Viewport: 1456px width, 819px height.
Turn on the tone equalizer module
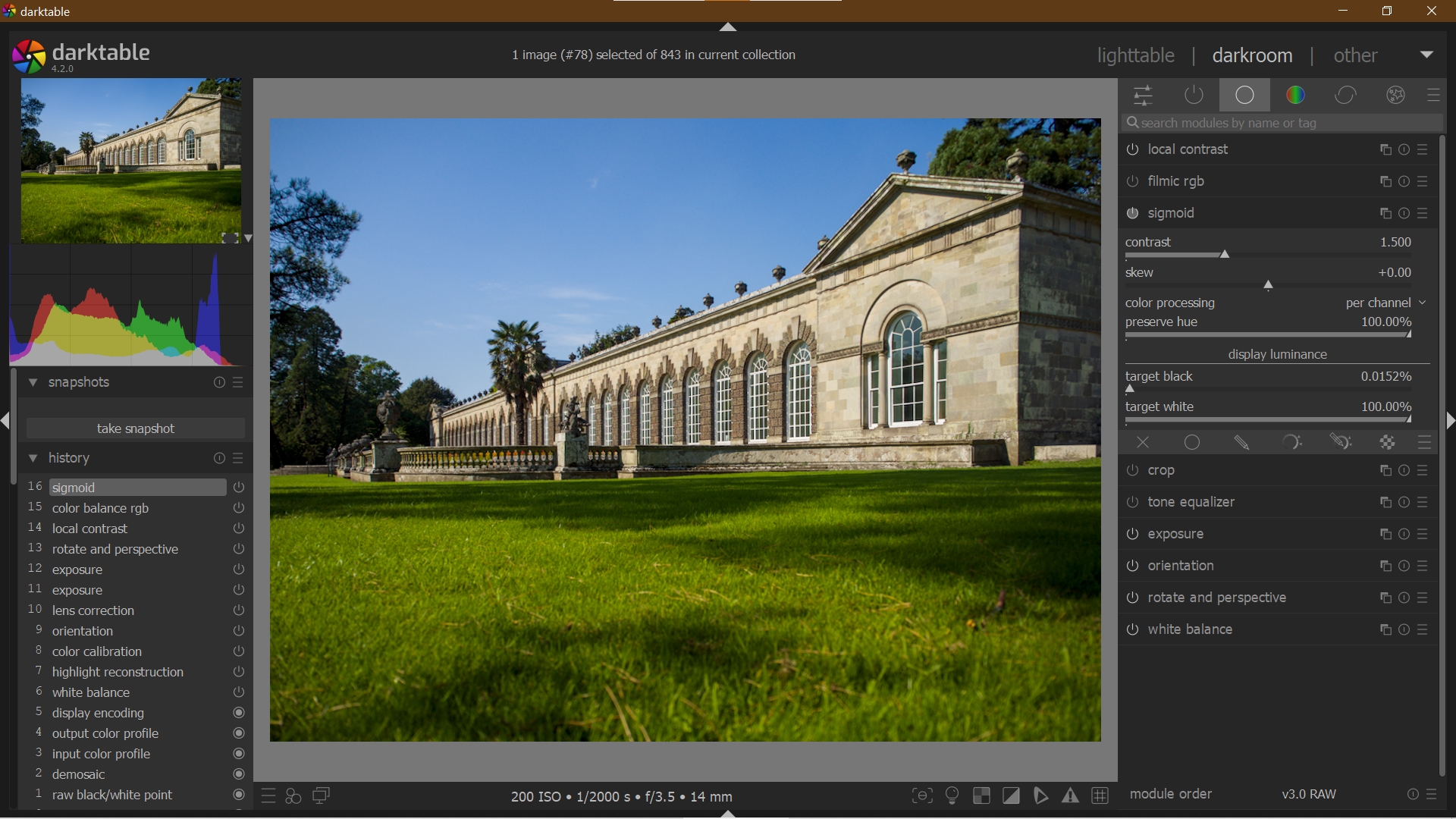[1131, 502]
